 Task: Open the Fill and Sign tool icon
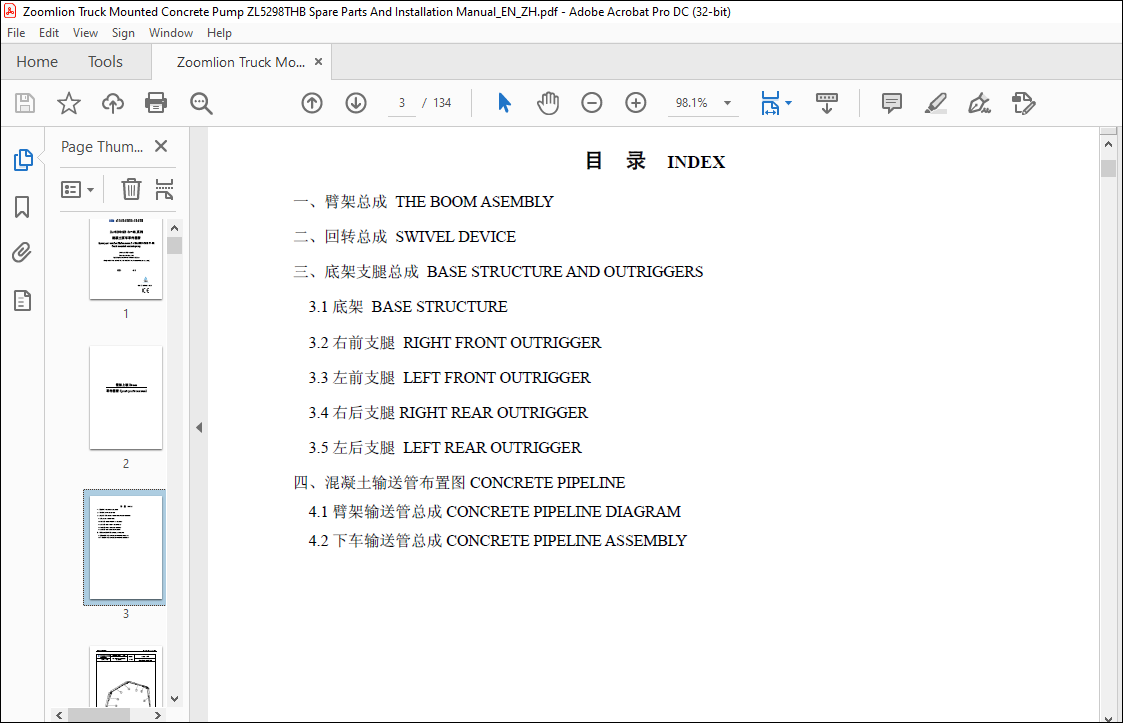click(980, 103)
